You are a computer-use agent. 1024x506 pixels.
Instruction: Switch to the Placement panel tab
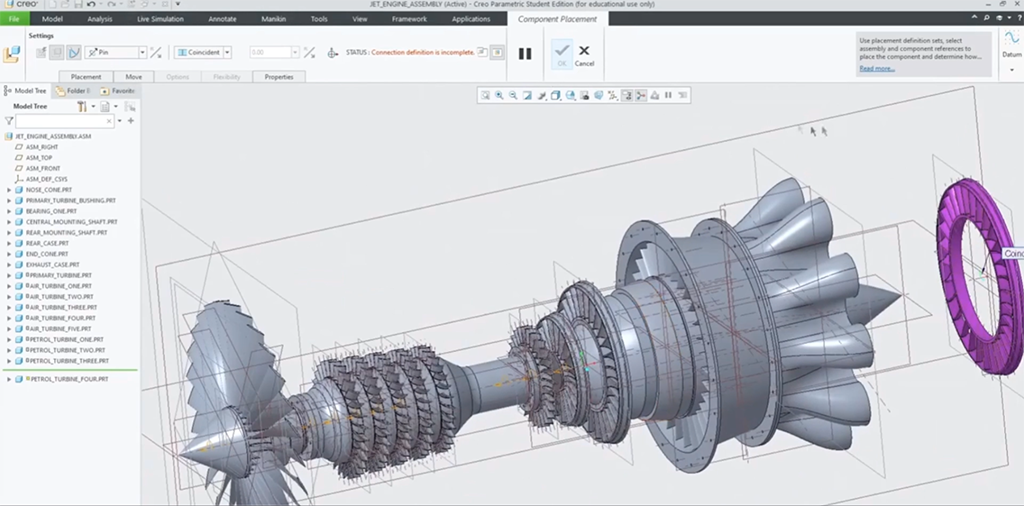click(86, 76)
